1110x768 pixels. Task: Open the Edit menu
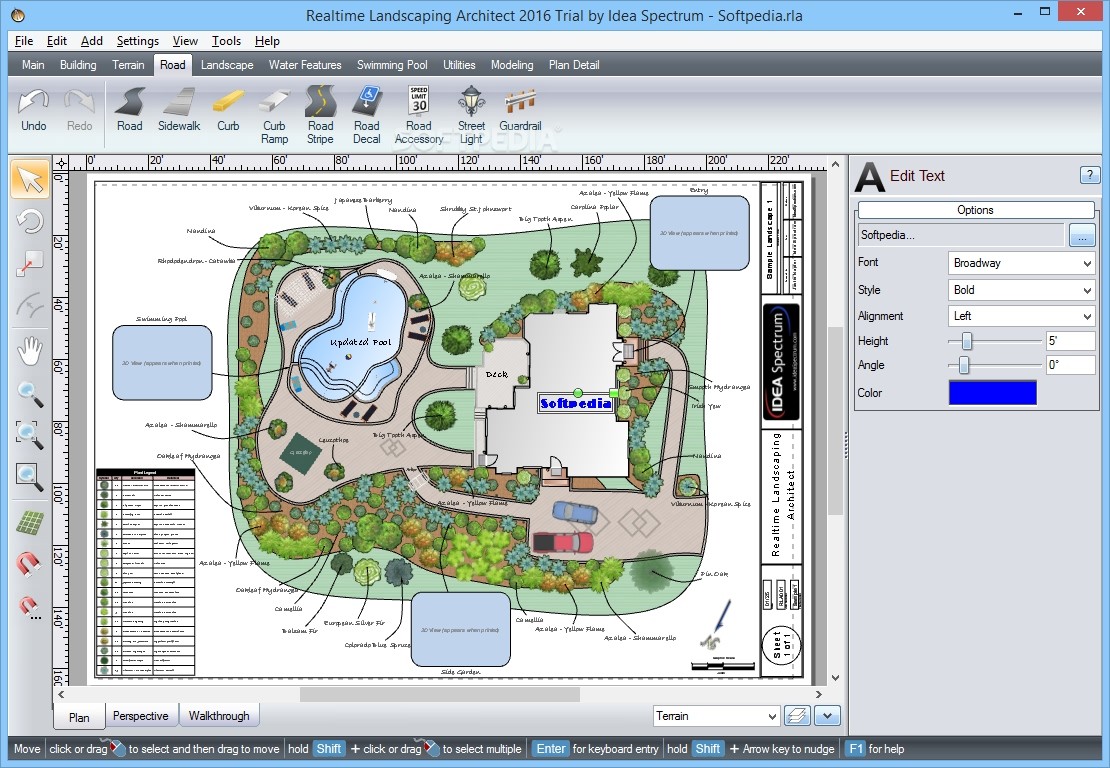click(x=57, y=41)
